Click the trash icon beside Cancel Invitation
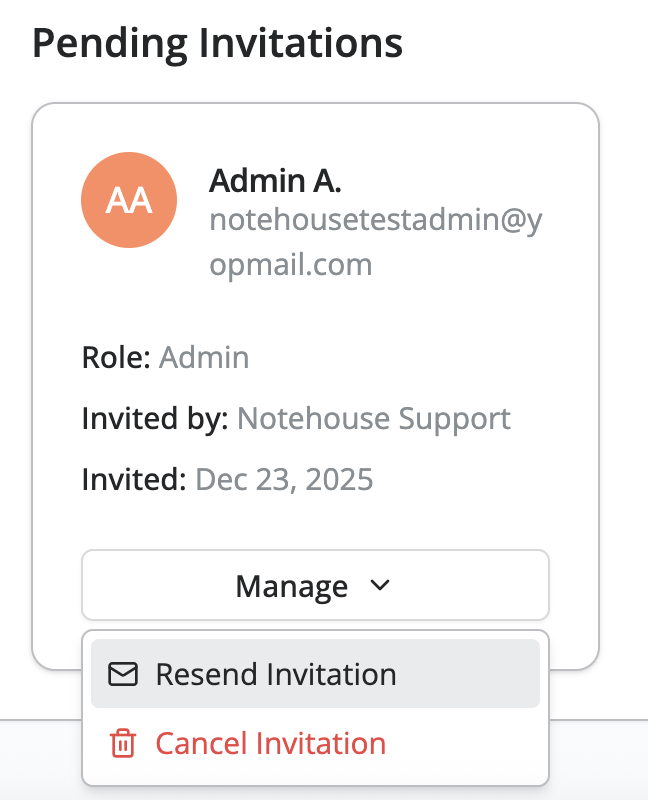Image resolution: width=648 pixels, height=800 pixels. [122, 743]
